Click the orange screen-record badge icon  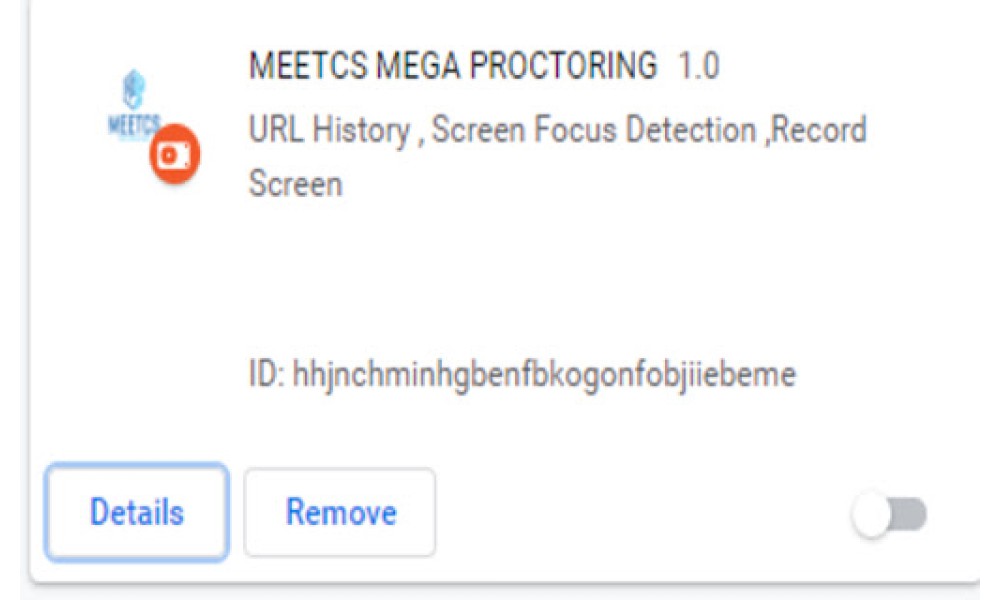click(175, 154)
